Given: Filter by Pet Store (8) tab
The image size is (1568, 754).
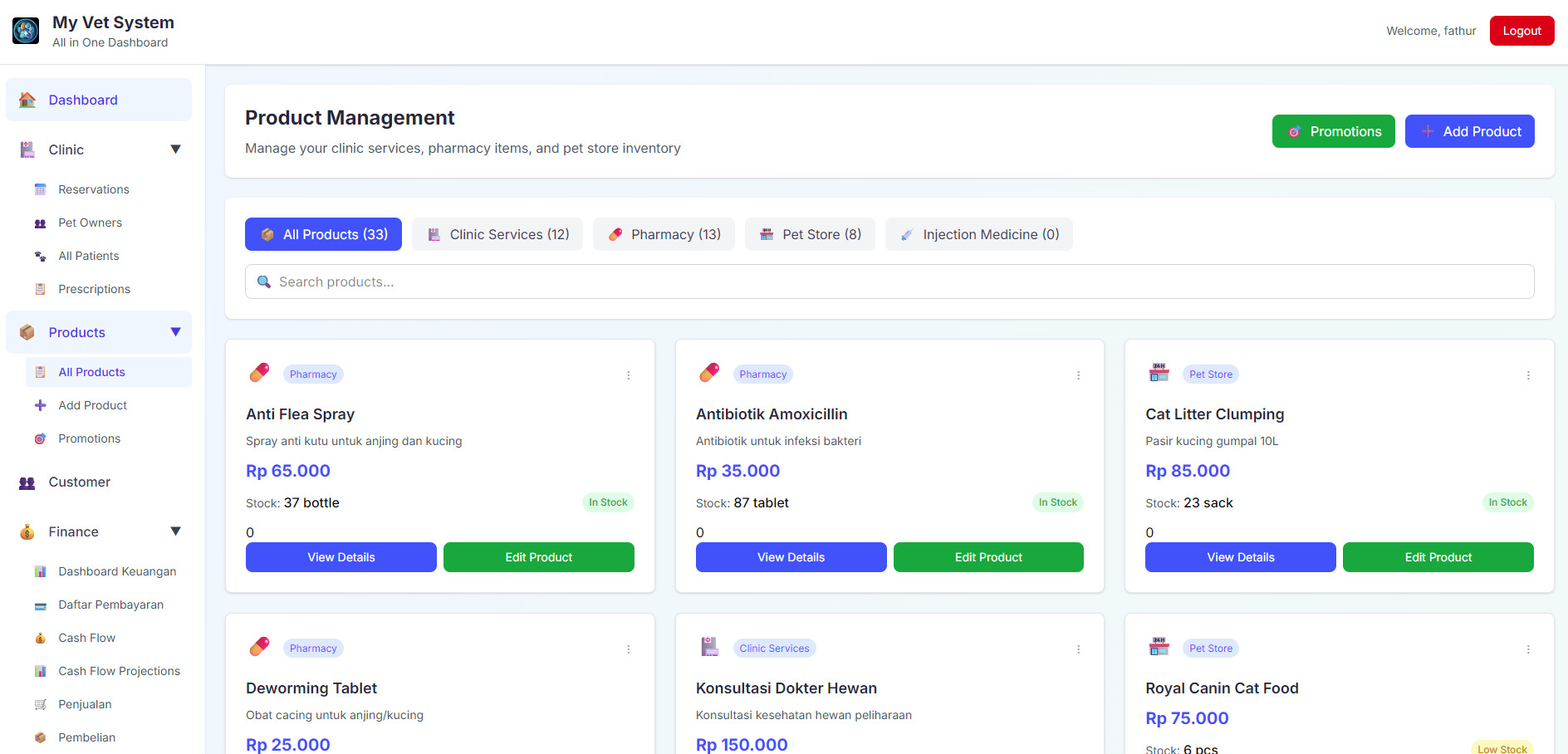Looking at the screenshot, I should 810,234.
